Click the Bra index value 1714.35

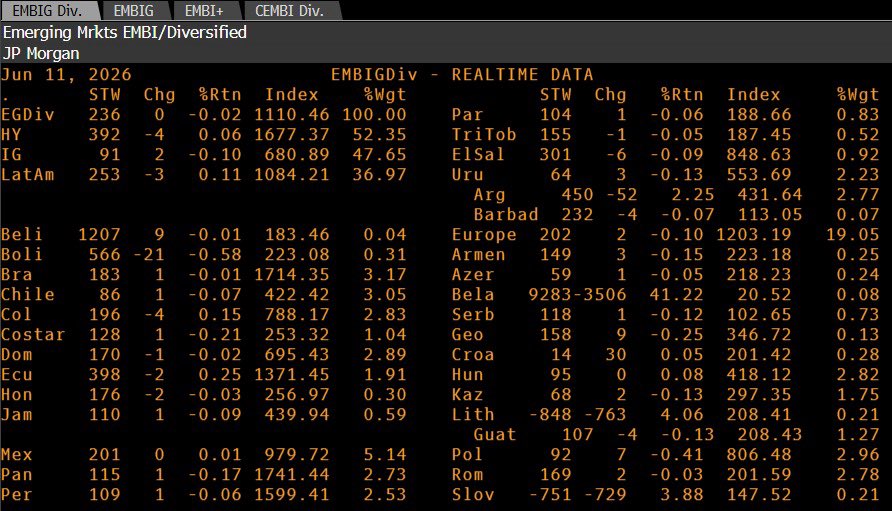[292, 274]
